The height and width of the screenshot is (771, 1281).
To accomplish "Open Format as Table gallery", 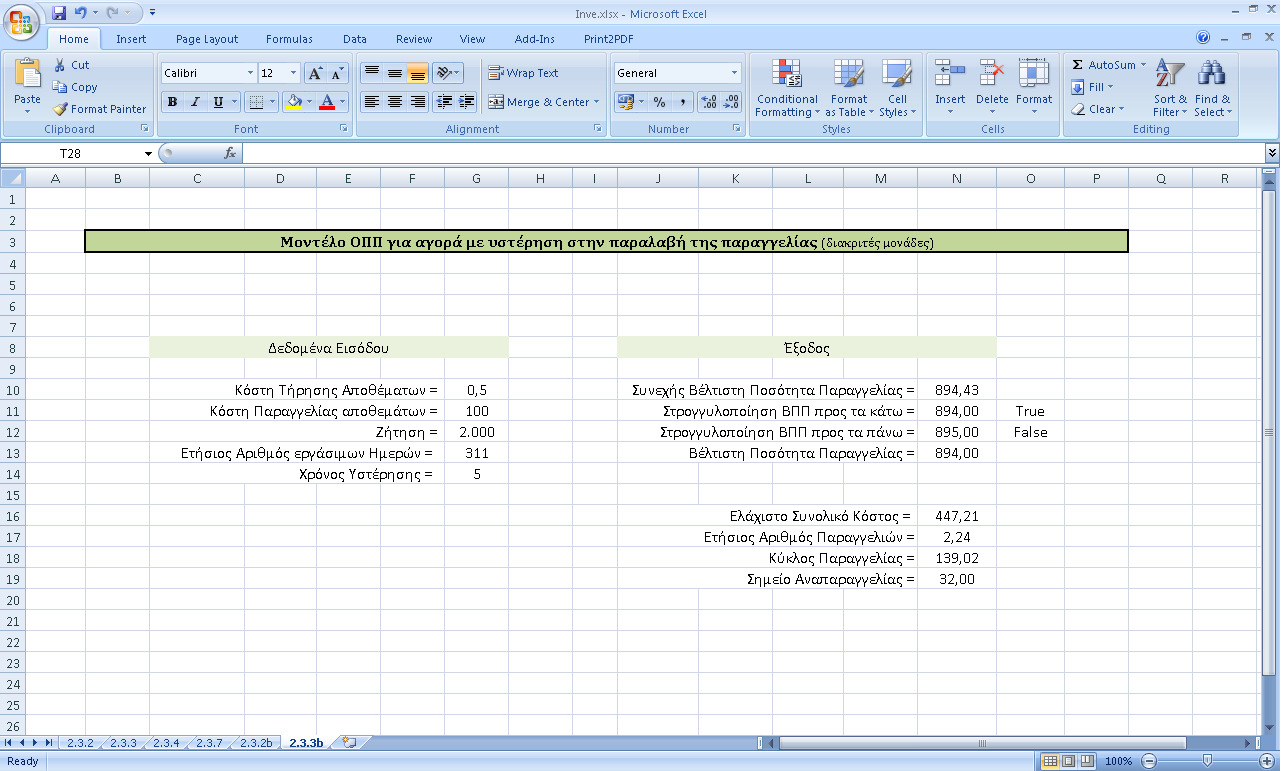I will tap(848, 88).
